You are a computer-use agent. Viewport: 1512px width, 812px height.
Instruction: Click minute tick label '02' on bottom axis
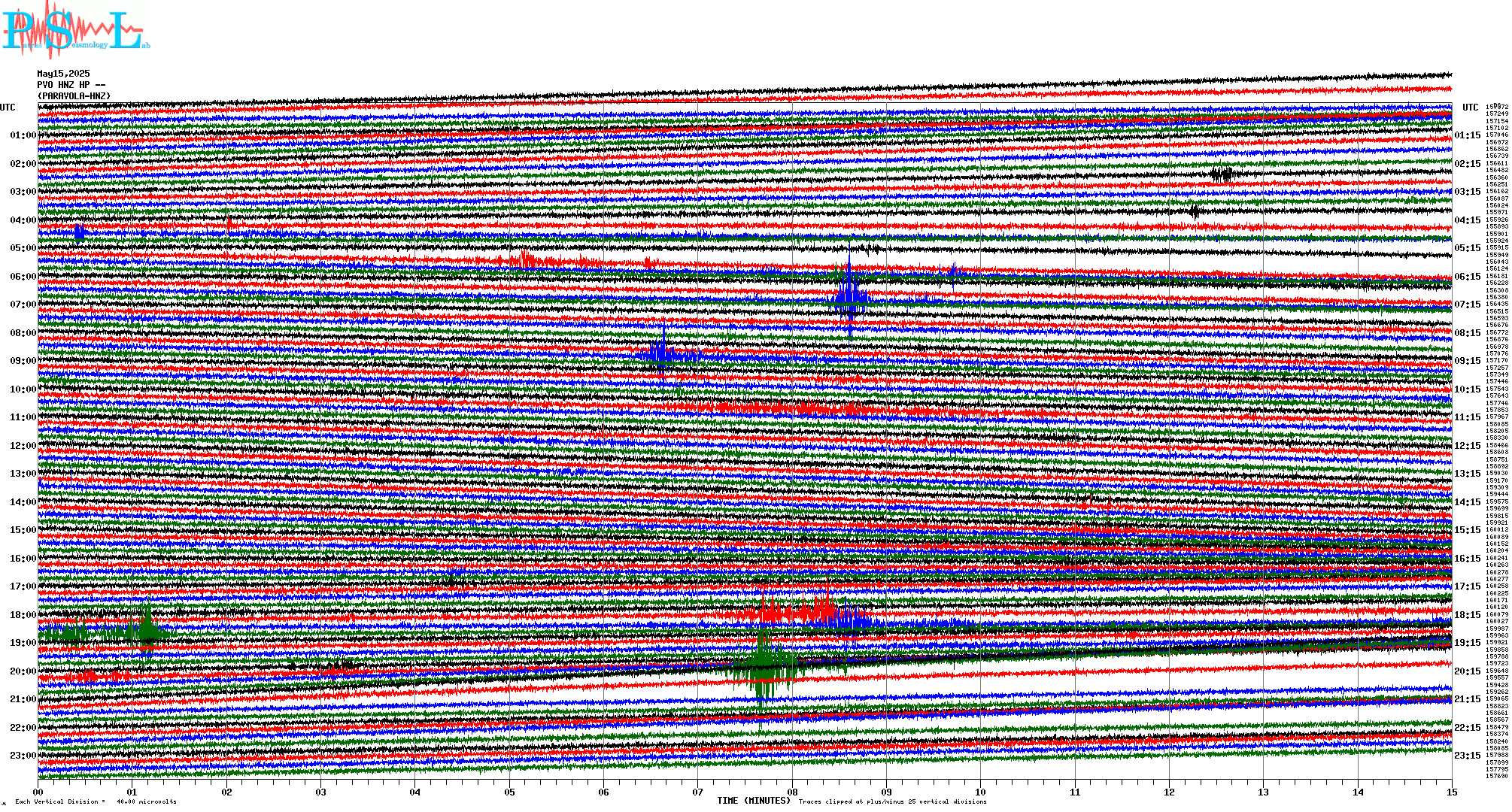226,792
